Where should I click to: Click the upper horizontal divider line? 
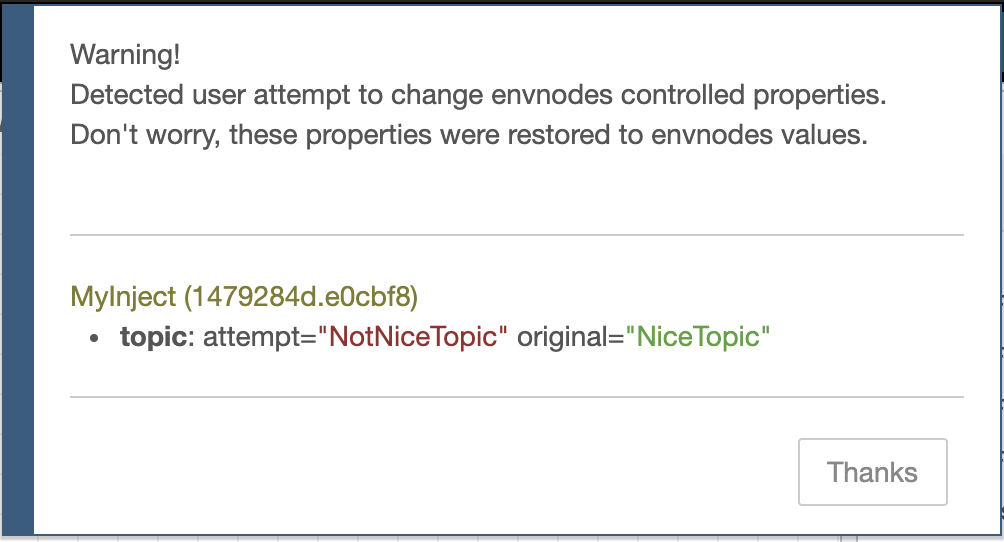click(517, 235)
